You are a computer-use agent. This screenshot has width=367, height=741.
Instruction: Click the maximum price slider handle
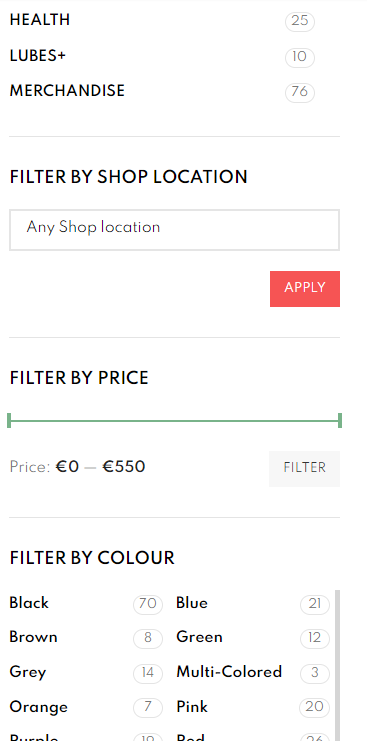[340, 420]
